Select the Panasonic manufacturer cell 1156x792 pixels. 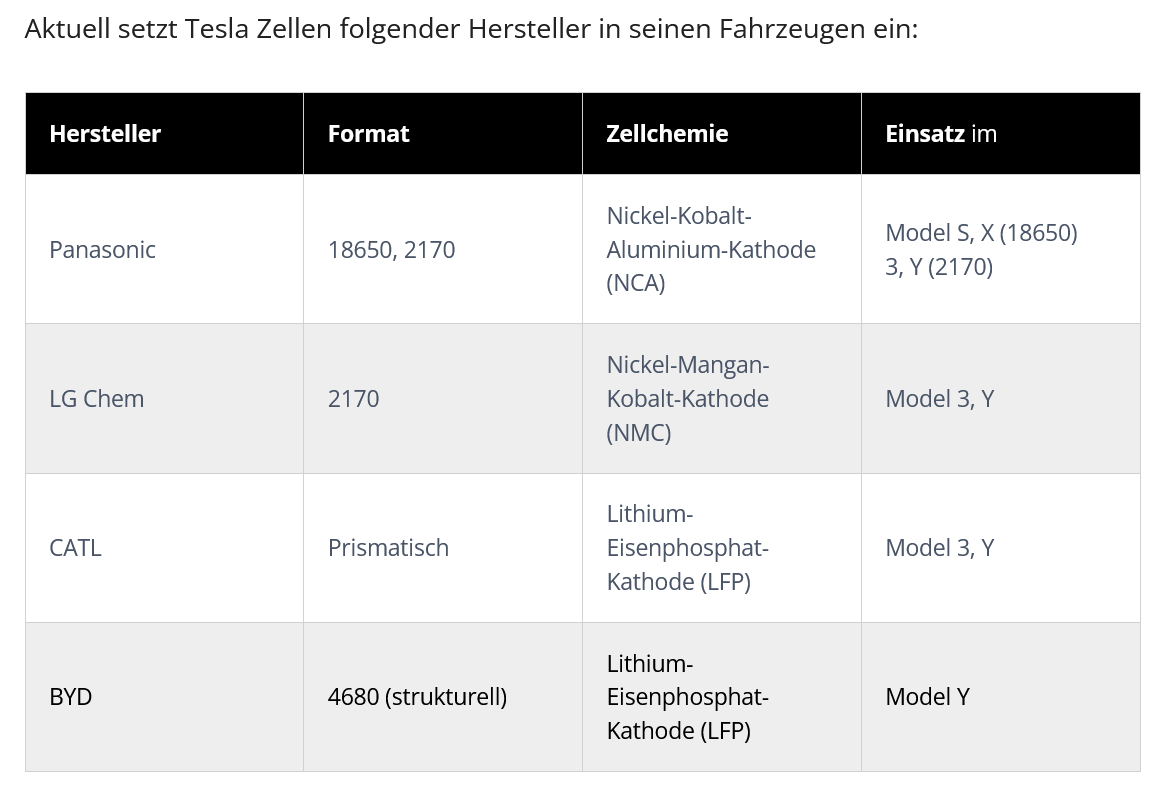click(x=102, y=249)
